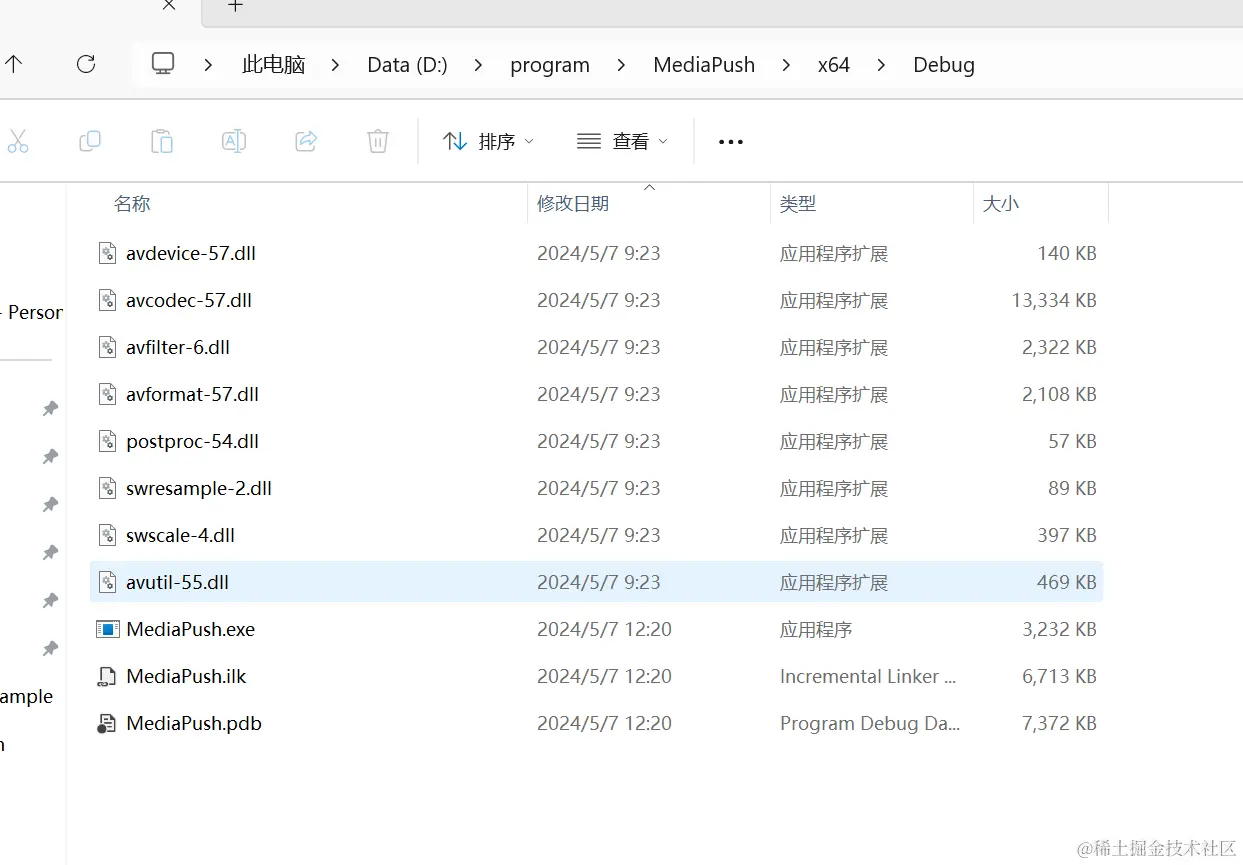The height and width of the screenshot is (865, 1243).
Task: Expand chevron before 此电脑 in breadcrumb
Action: coord(208,65)
